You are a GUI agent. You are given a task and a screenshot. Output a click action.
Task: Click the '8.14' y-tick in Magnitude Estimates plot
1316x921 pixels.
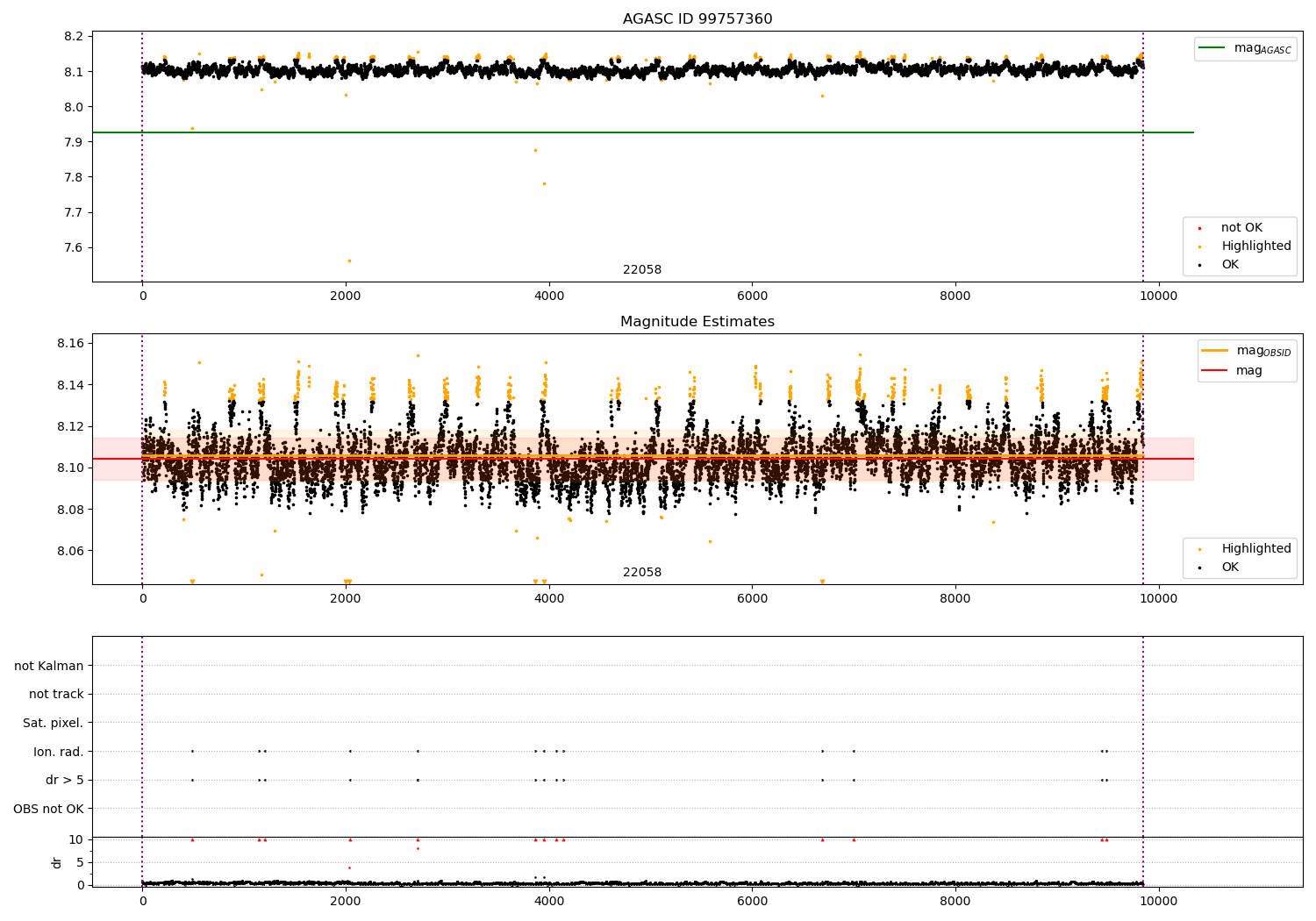(71, 385)
